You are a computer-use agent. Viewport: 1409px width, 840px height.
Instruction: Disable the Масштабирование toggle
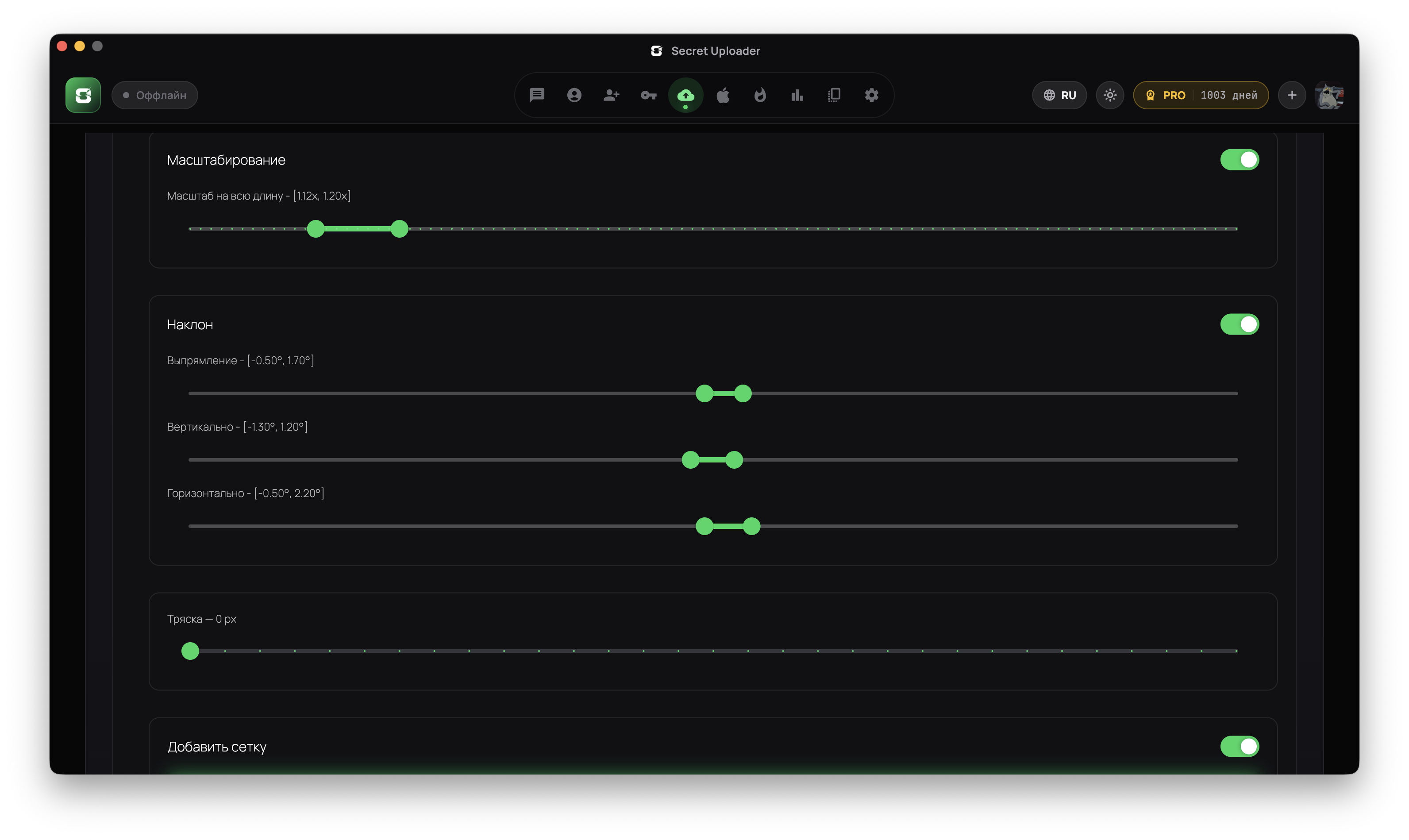coord(1239,160)
